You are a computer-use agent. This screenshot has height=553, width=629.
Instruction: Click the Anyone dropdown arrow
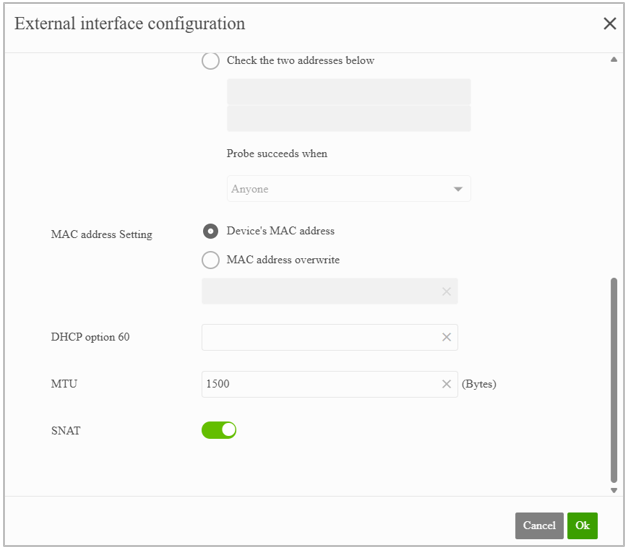pos(458,189)
